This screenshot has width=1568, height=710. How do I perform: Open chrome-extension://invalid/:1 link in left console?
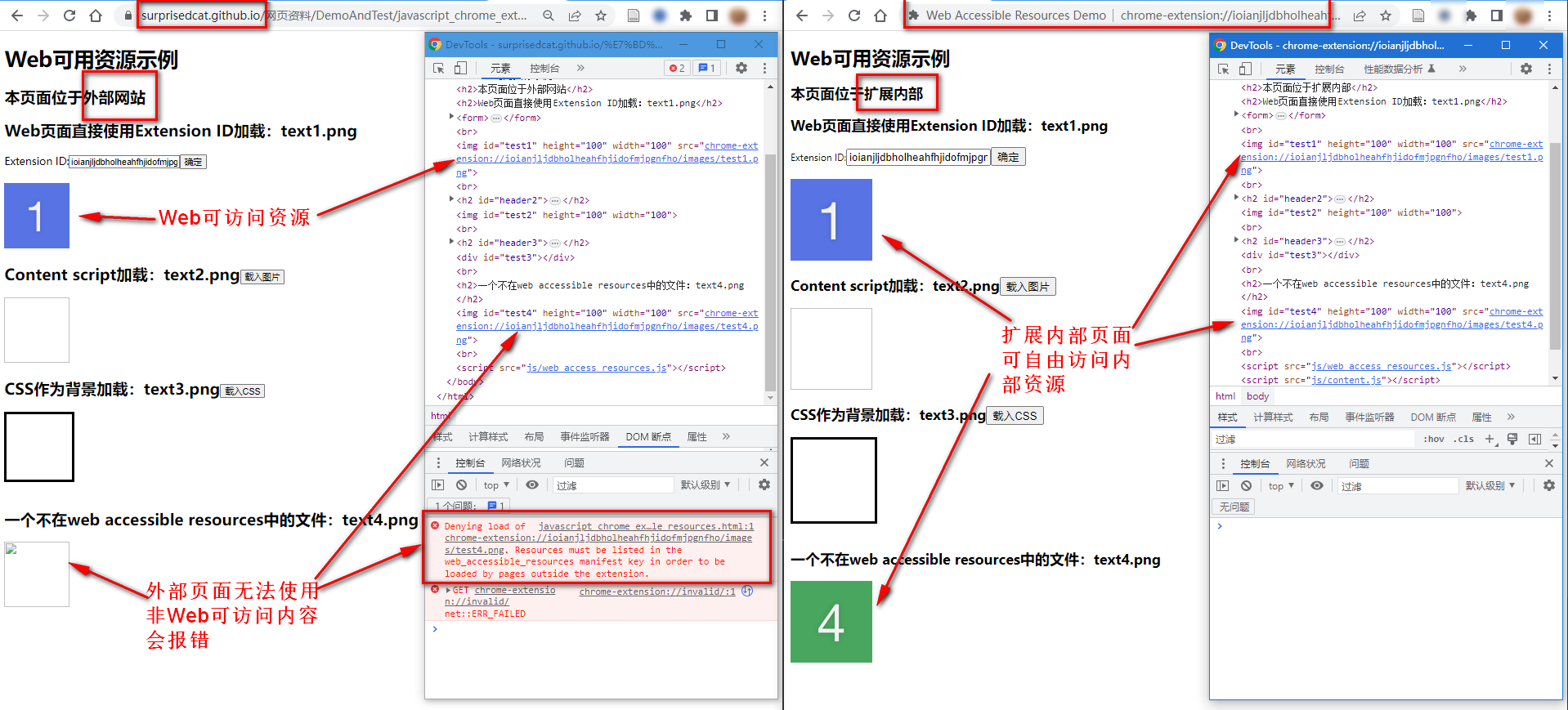click(657, 592)
